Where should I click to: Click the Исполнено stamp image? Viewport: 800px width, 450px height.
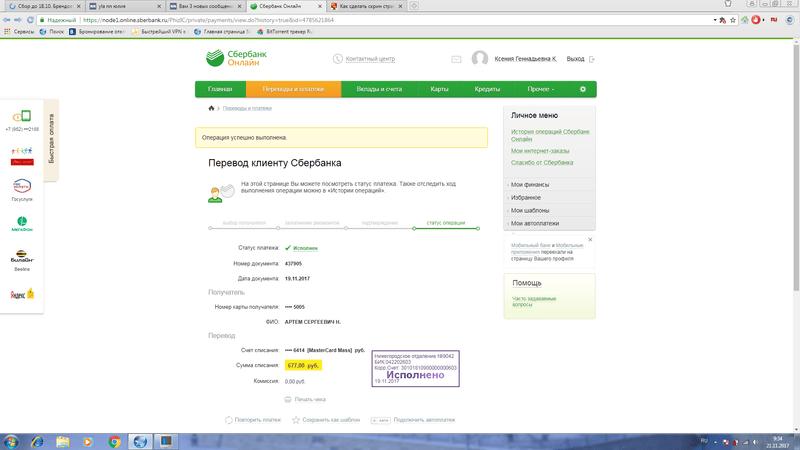point(415,368)
